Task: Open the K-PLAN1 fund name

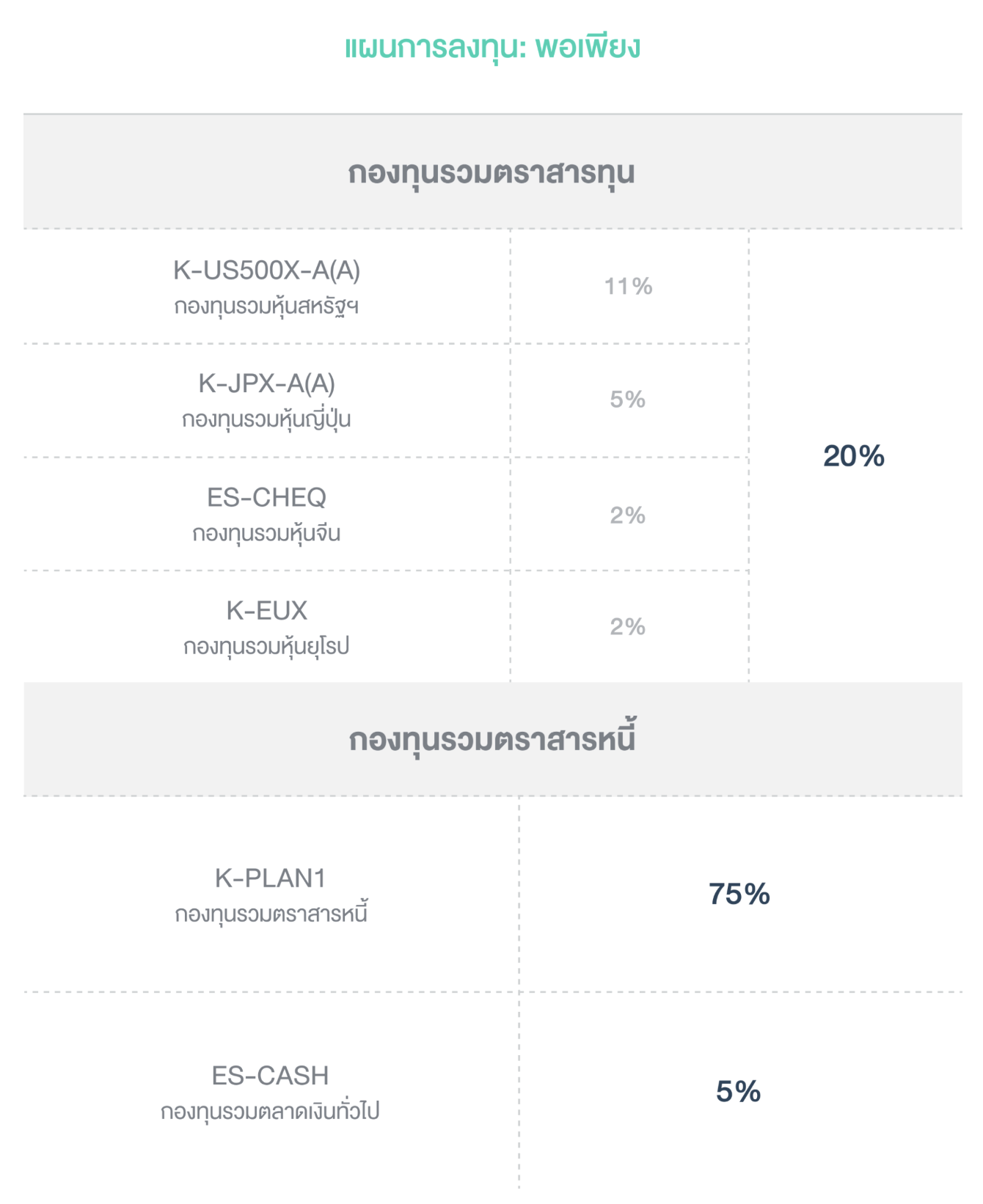Action: coord(270,878)
